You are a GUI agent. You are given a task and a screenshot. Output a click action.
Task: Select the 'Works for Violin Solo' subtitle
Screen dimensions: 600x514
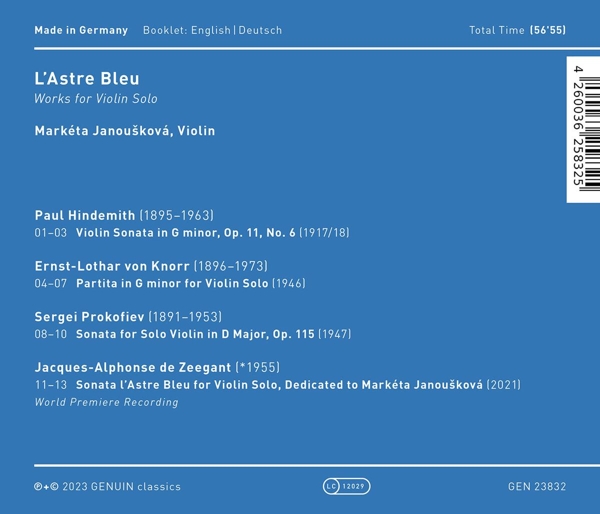(x=96, y=99)
